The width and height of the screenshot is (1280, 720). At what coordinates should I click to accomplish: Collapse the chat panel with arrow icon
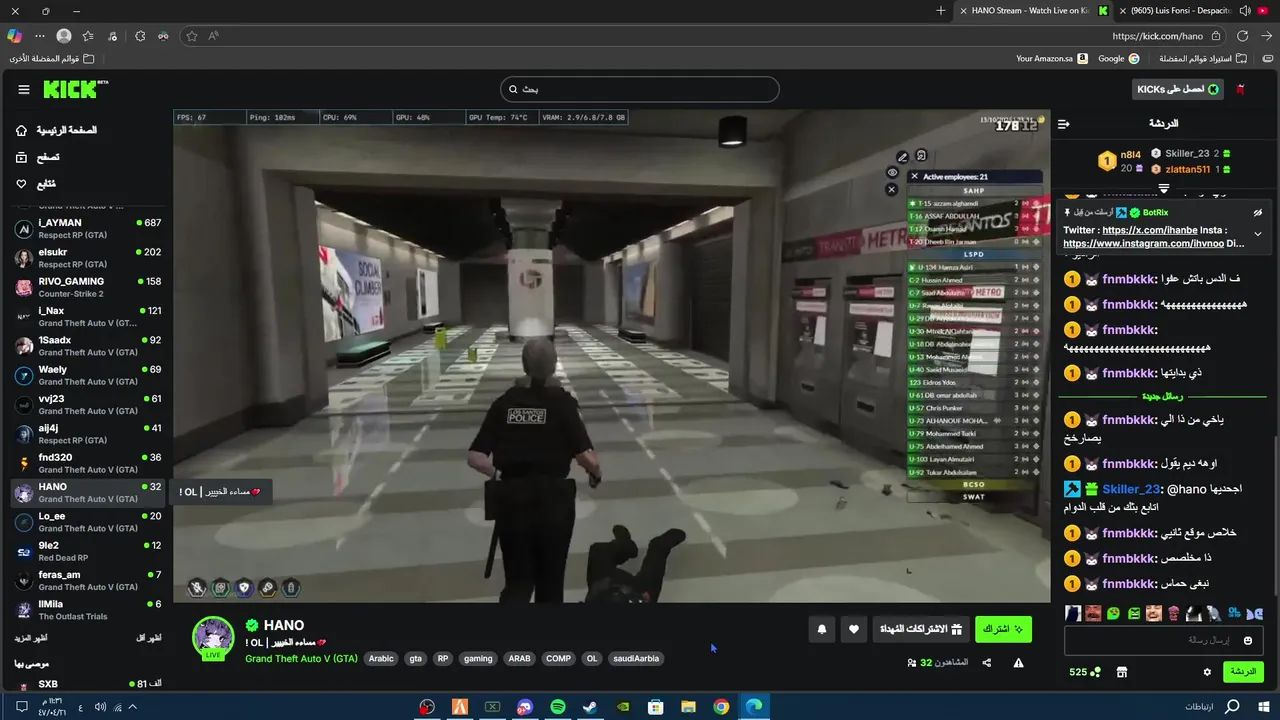tap(1063, 124)
